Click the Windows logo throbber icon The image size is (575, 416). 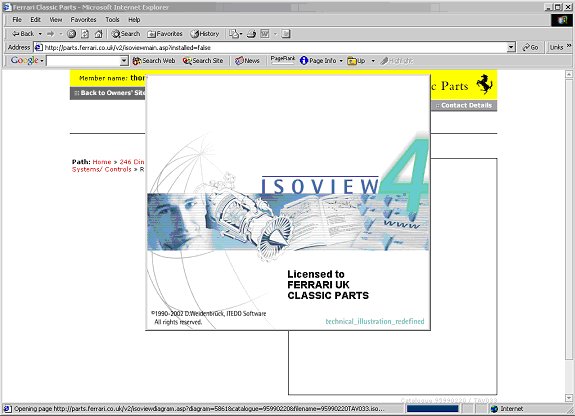click(x=562, y=20)
